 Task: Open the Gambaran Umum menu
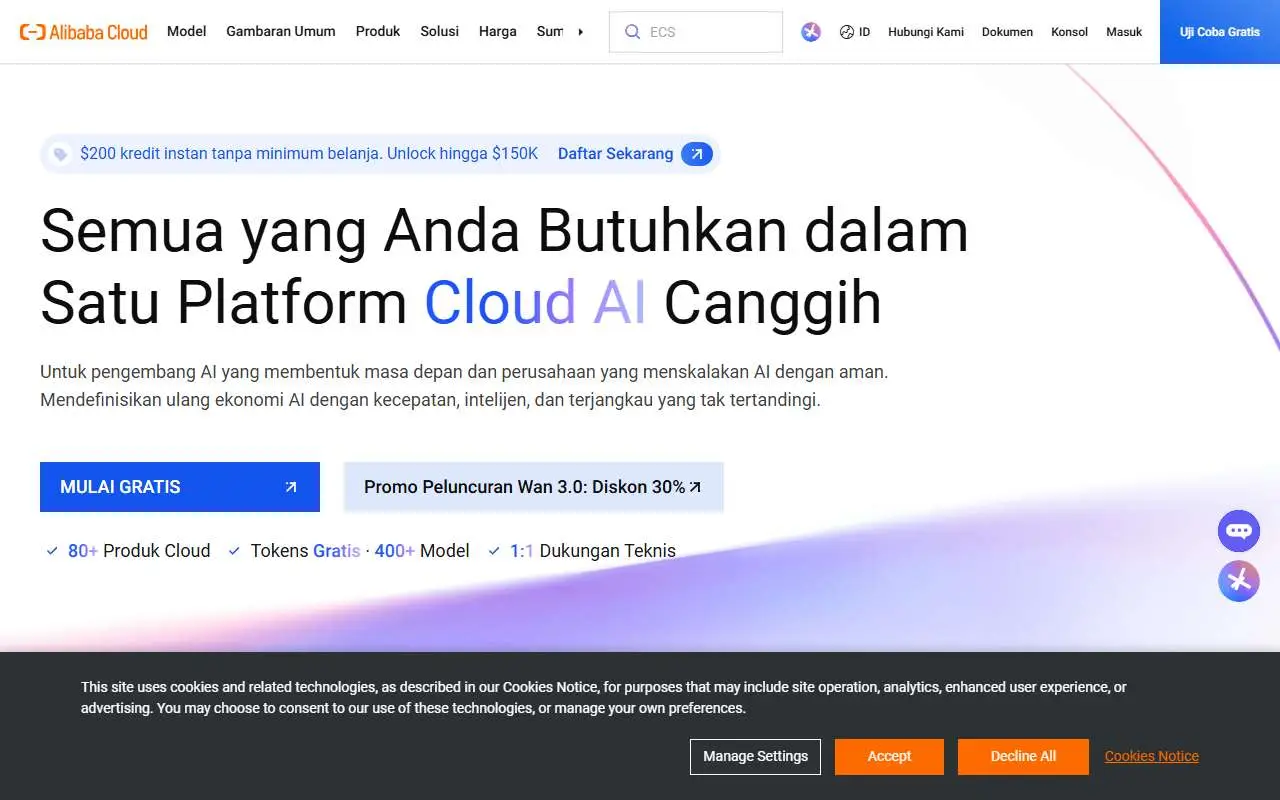(281, 32)
